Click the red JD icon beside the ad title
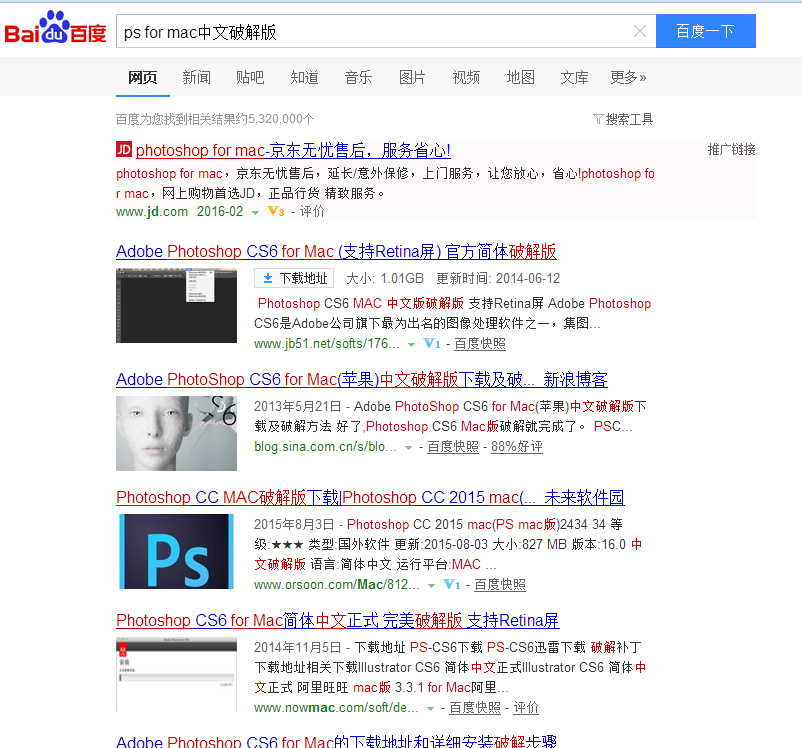802x748 pixels. pos(124,150)
